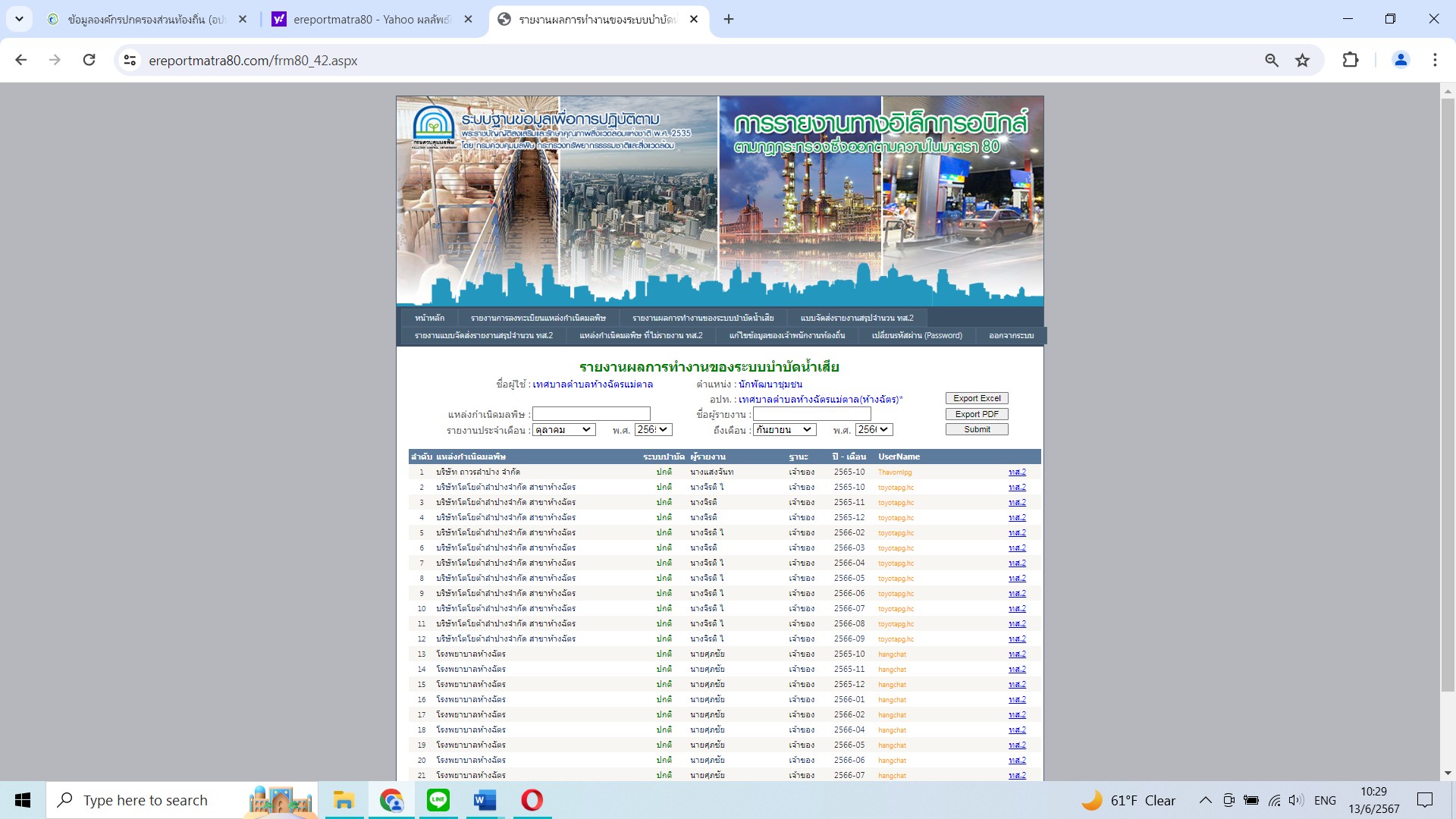
Task: Open the start year พ.ศ. dropdown
Action: point(653,430)
